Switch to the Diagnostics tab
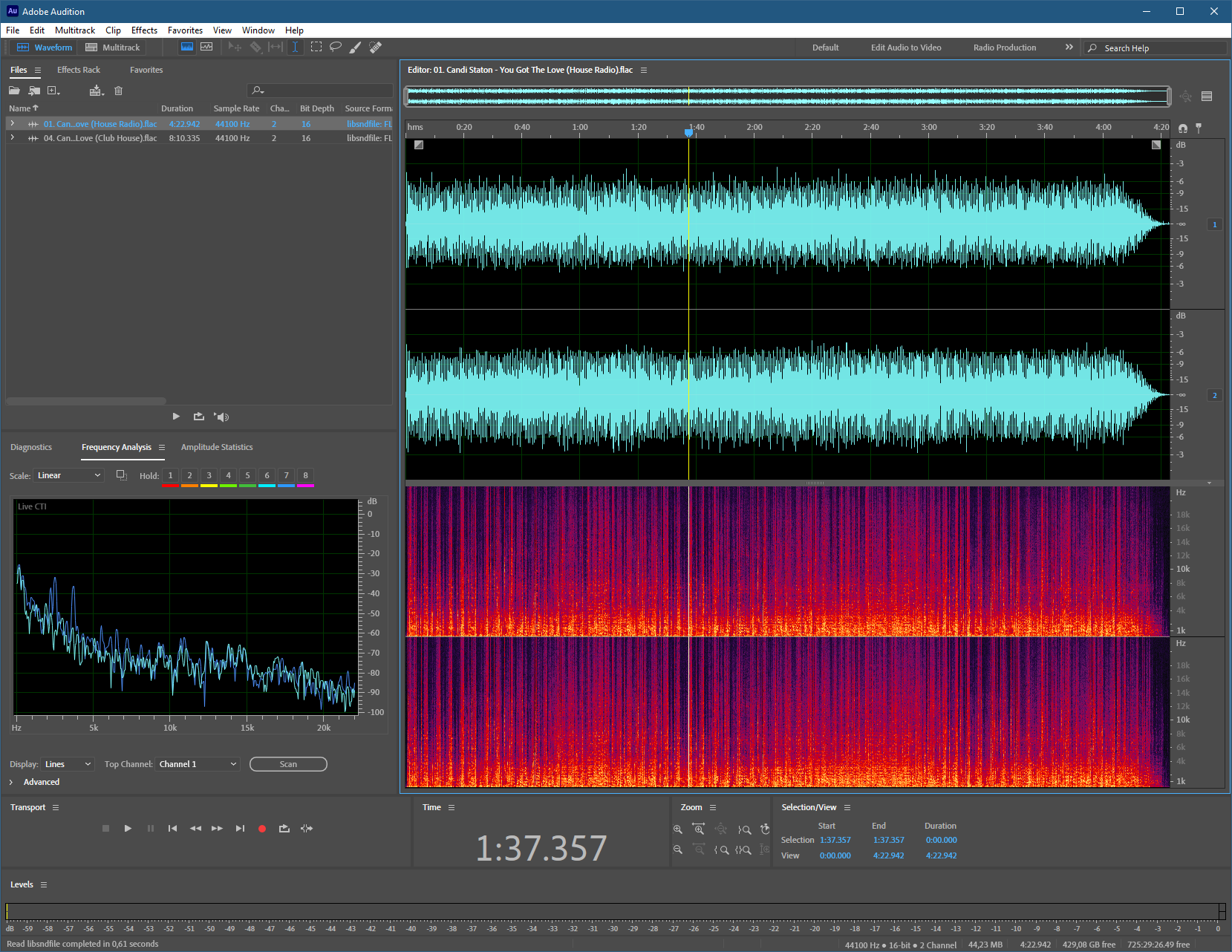 point(31,447)
